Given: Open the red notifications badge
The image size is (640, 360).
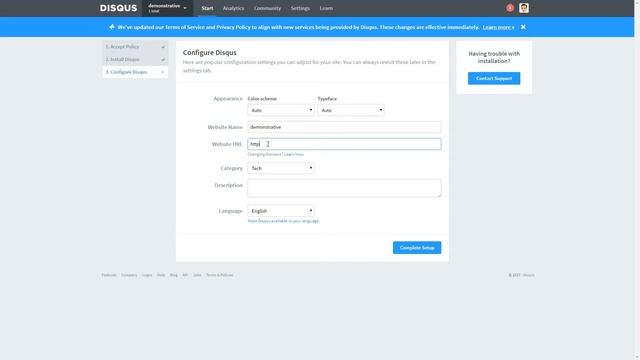Looking at the screenshot, I should coord(510,8).
